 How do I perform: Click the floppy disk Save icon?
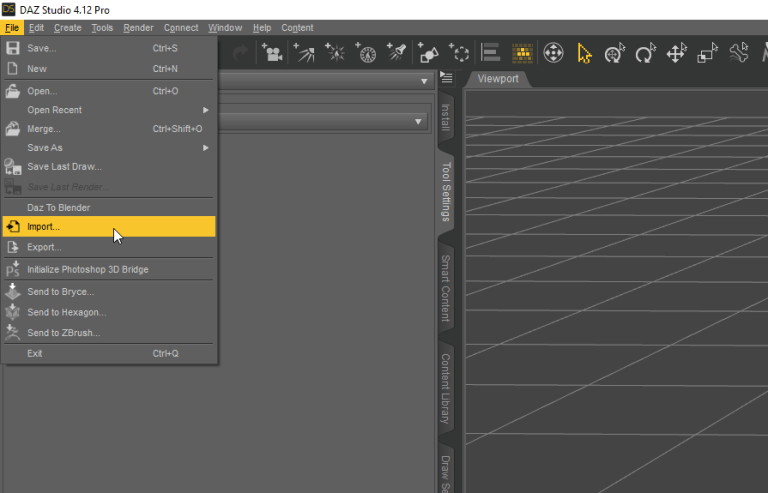coord(13,48)
